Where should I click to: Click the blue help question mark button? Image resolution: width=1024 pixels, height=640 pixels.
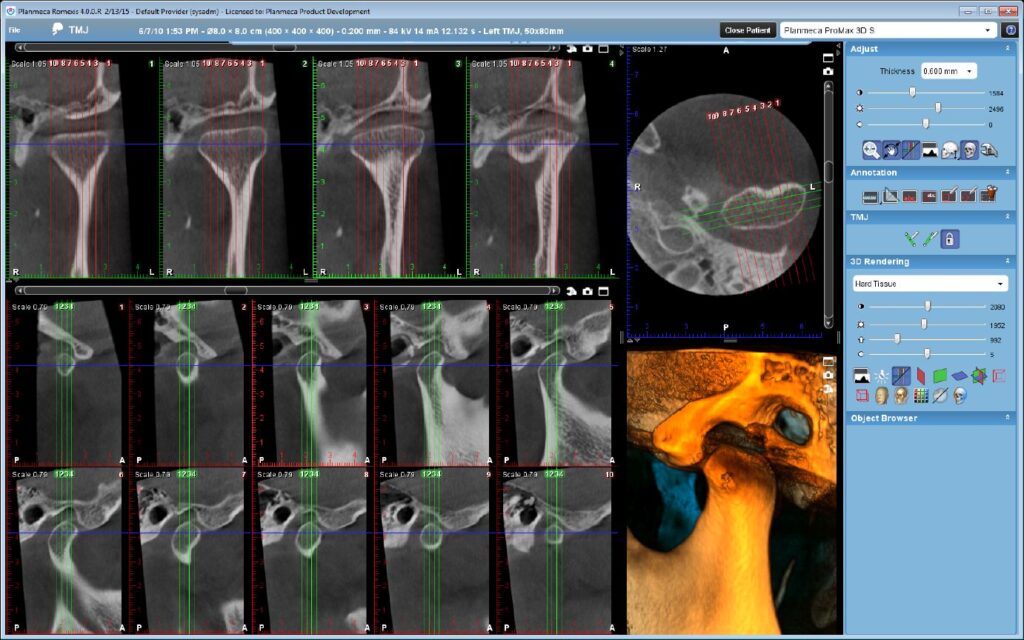(x=1011, y=30)
